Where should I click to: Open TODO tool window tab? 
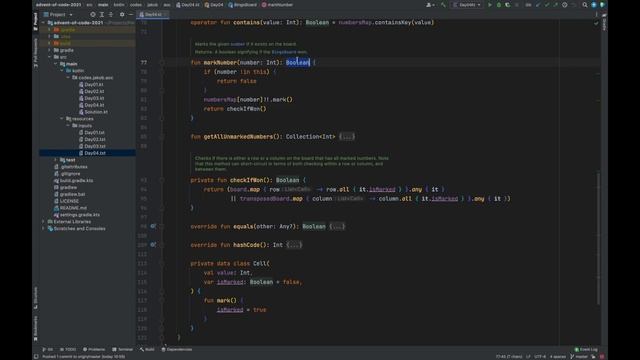[x=68, y=349]
